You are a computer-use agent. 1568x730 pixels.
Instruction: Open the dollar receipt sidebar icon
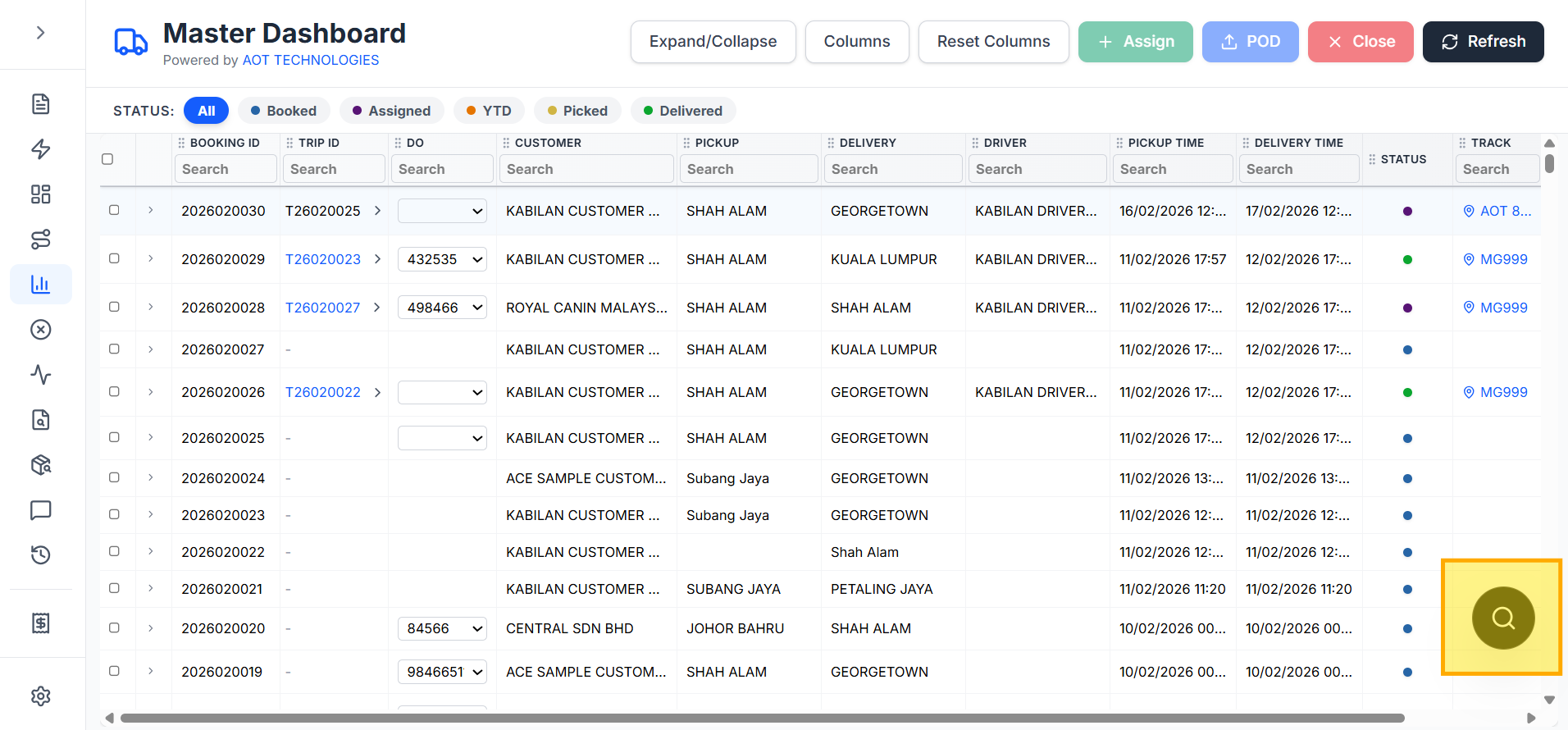40,623
